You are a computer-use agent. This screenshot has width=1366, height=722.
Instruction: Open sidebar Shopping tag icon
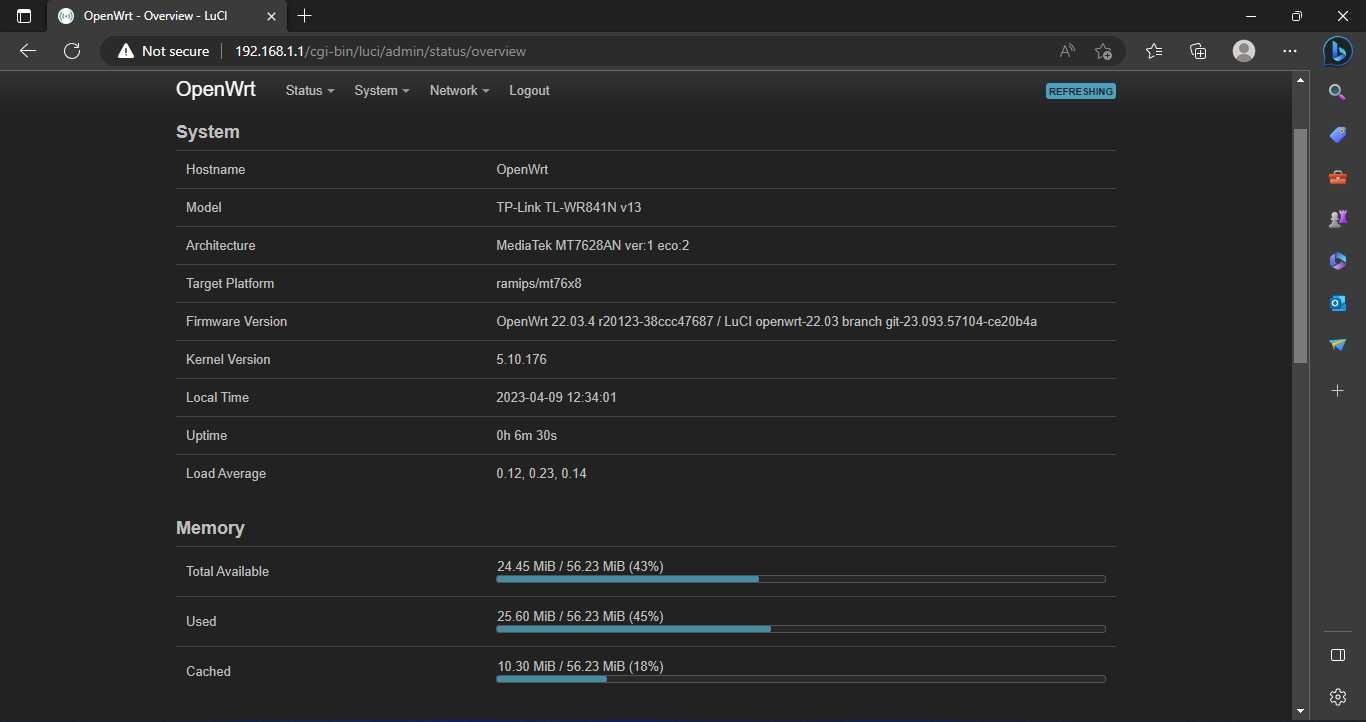click(x=1338, y=134)
